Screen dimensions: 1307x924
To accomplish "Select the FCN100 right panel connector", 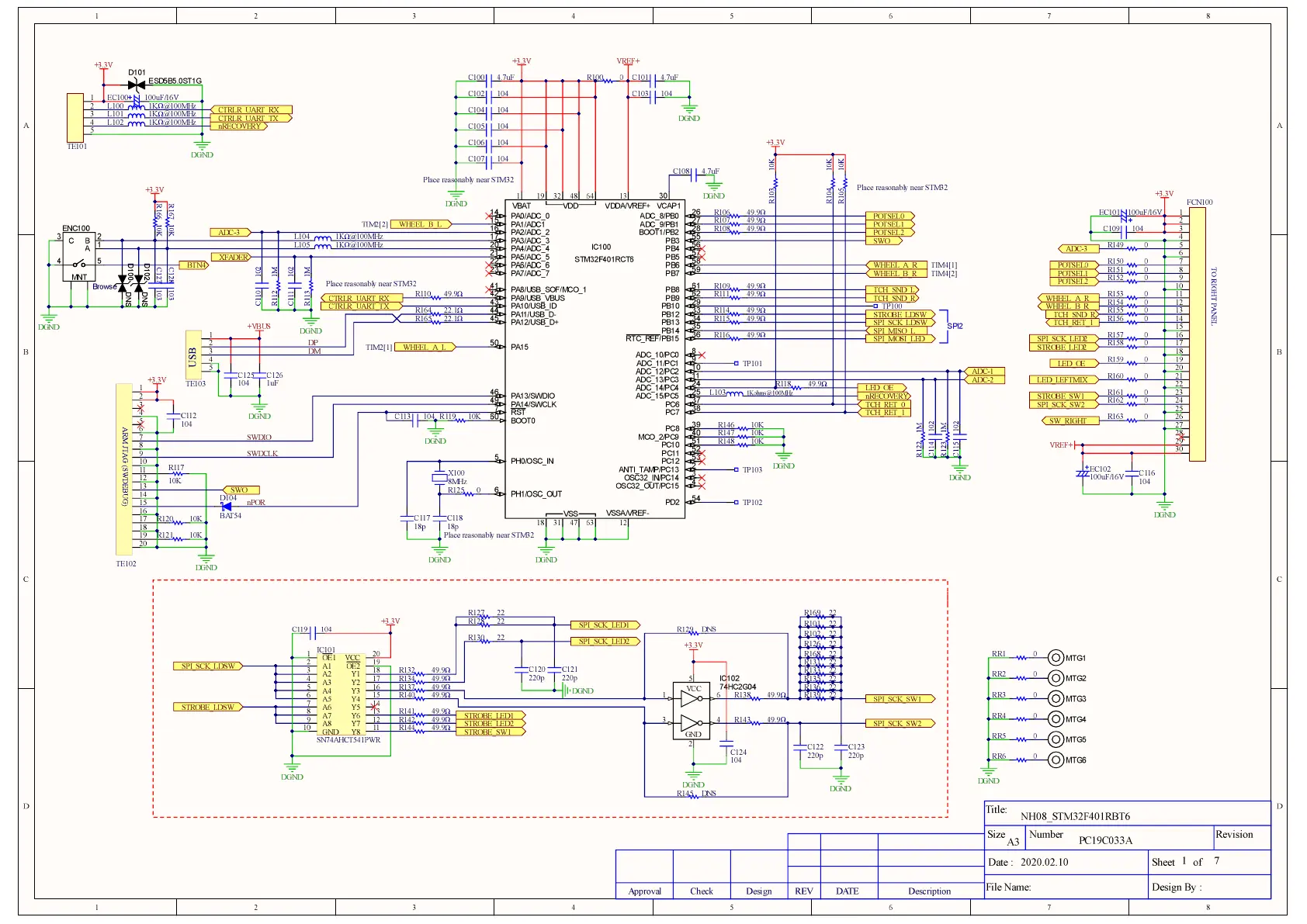I will pos(1197,334).
